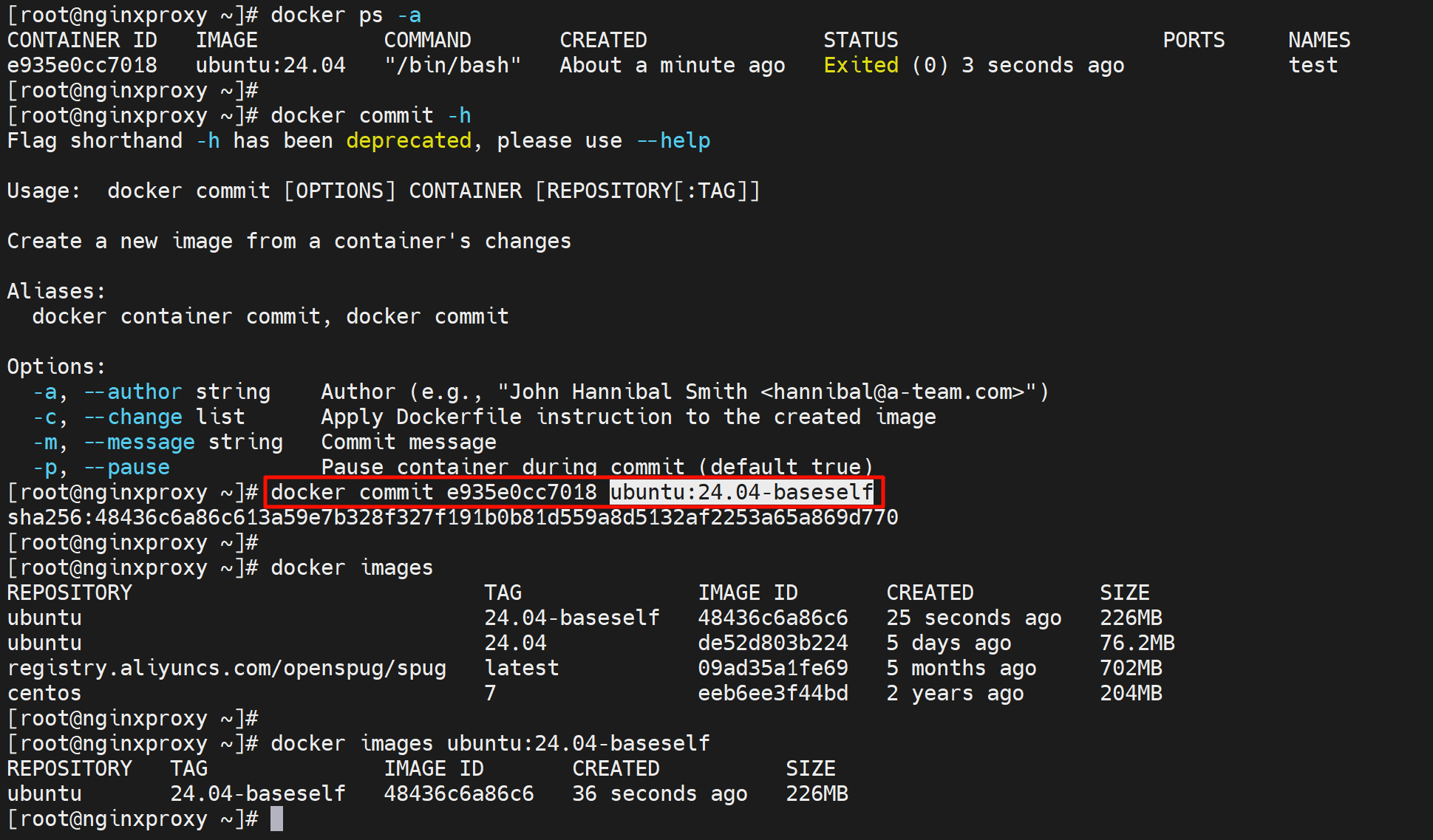The image size is (1433, 840).
Task: Click the --message option flag
Action: (139, 442)
